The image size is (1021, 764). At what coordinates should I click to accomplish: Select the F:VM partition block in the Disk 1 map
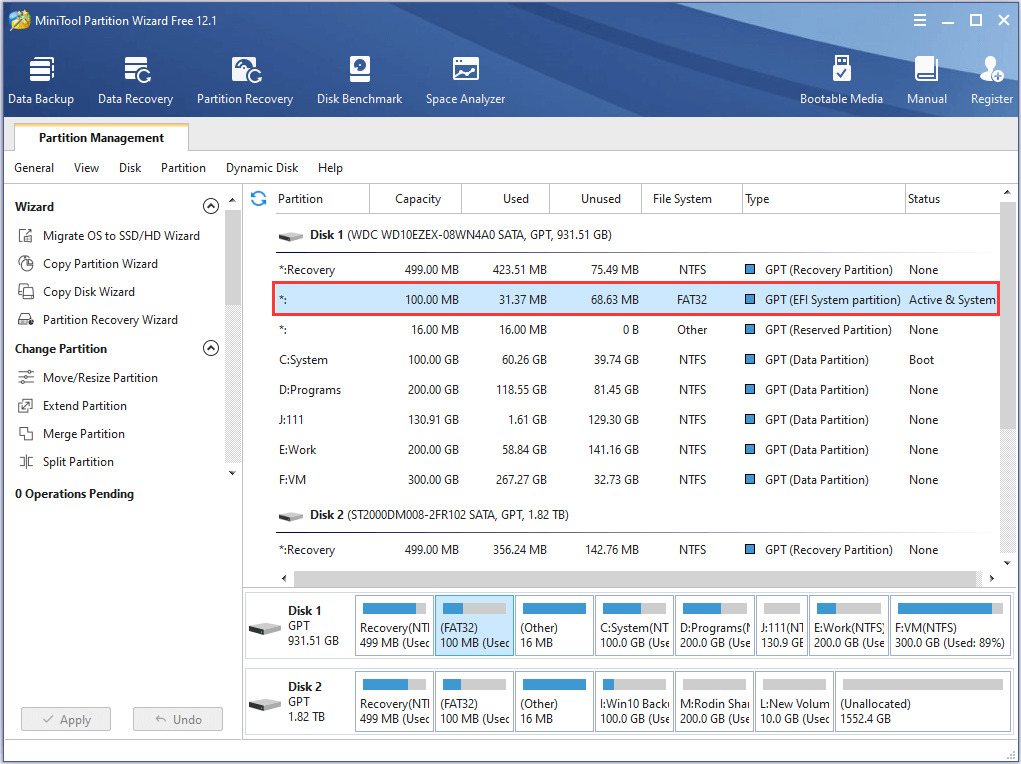tap(949, 626)
